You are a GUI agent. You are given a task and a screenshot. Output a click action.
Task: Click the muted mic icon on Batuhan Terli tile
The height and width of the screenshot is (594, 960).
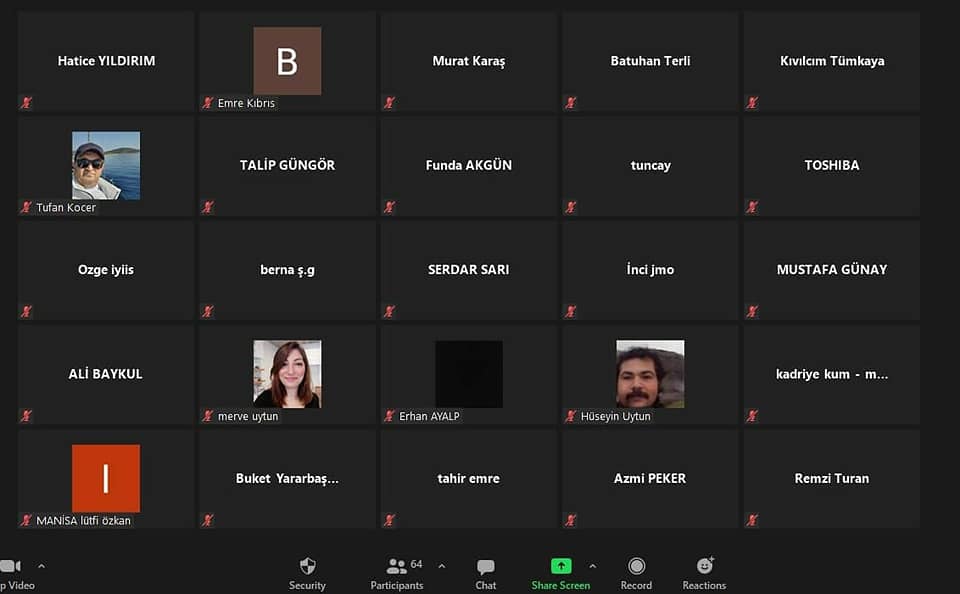click(x=571, y=103)
